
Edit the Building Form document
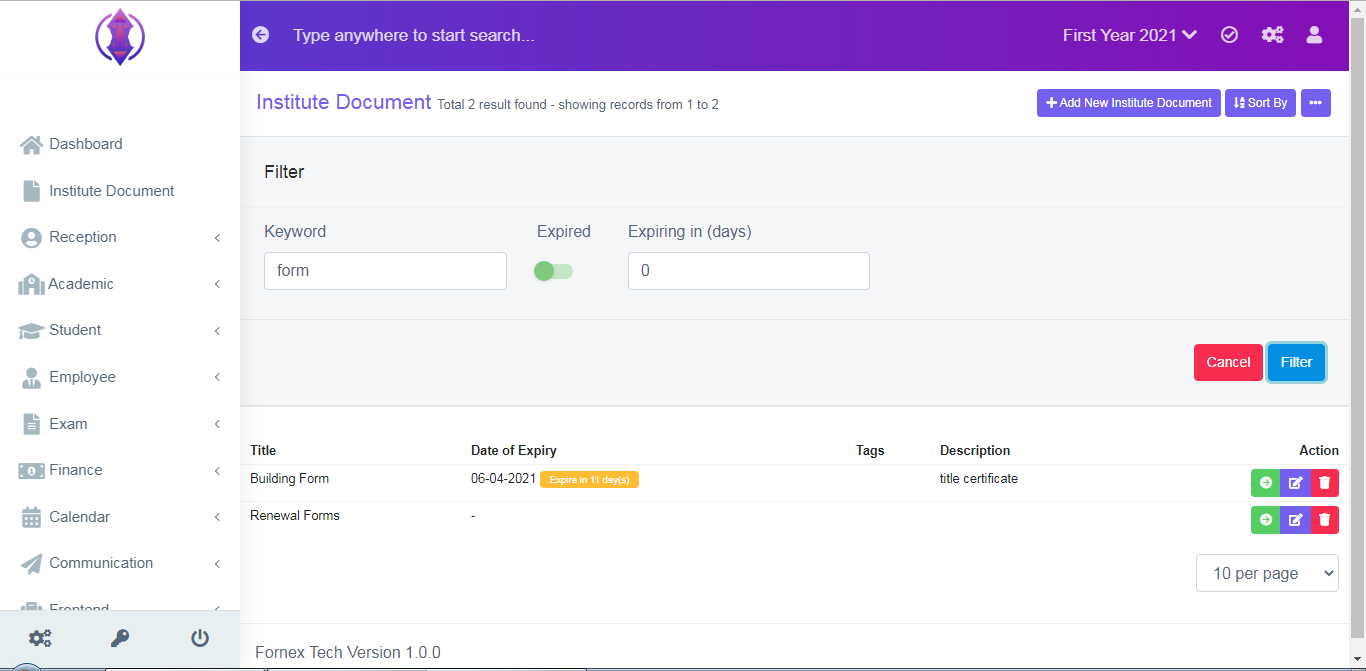pos(1295,483)
